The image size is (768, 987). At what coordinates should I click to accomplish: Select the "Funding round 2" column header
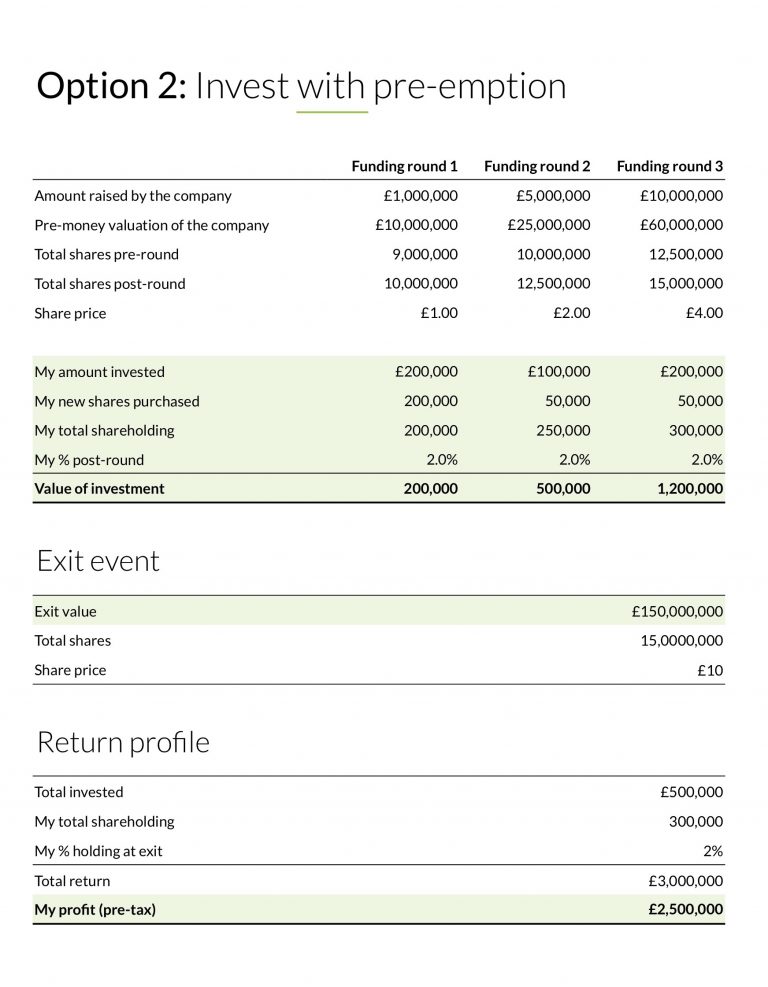[x=537, y=166]
